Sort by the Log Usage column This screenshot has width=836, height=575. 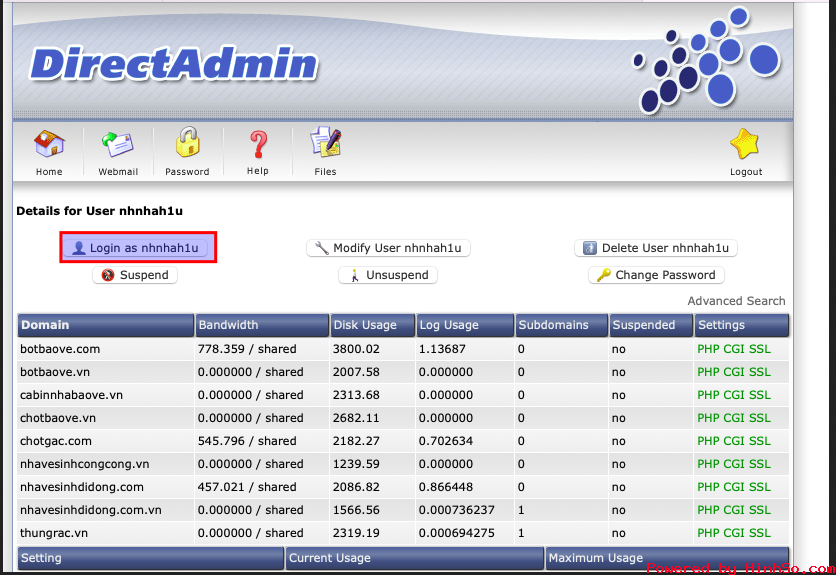pyautogui.click(x=465, y=325)
